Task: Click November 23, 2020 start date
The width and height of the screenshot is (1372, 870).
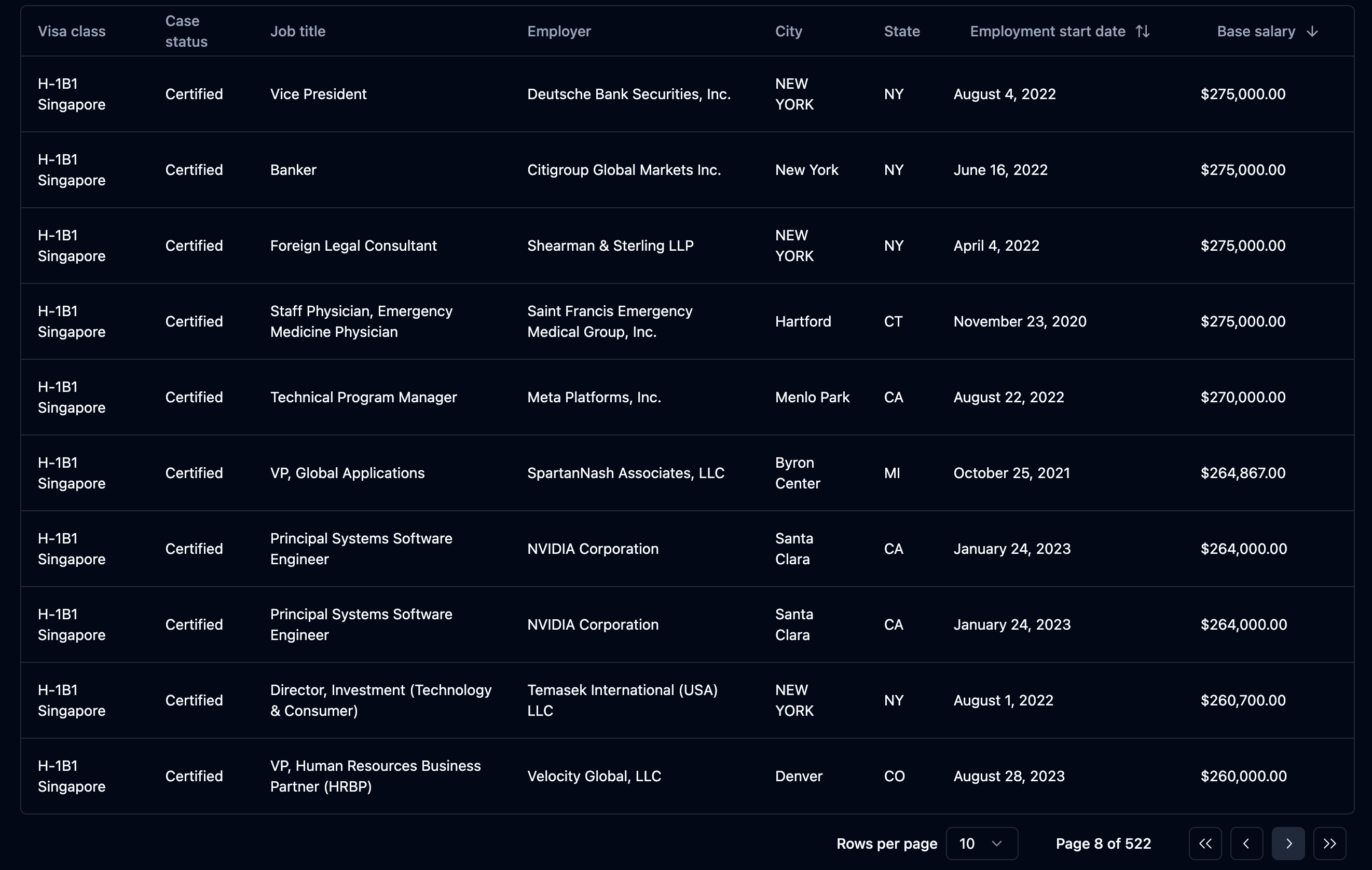Action: pos(1020,321)
